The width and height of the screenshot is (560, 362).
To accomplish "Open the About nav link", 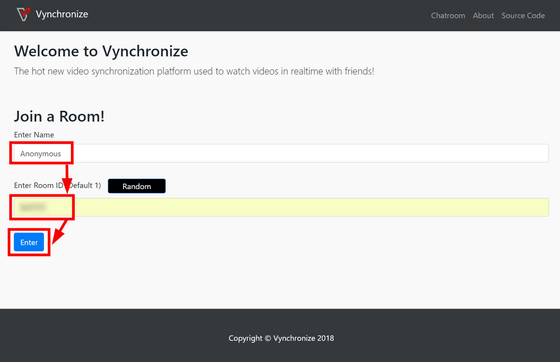I will point(483,15).
